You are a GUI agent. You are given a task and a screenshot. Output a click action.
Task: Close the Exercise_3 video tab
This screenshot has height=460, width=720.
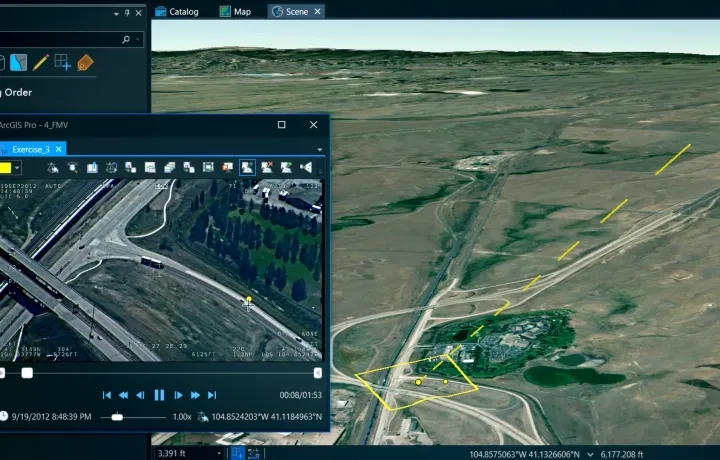click(x=58, y=149)
